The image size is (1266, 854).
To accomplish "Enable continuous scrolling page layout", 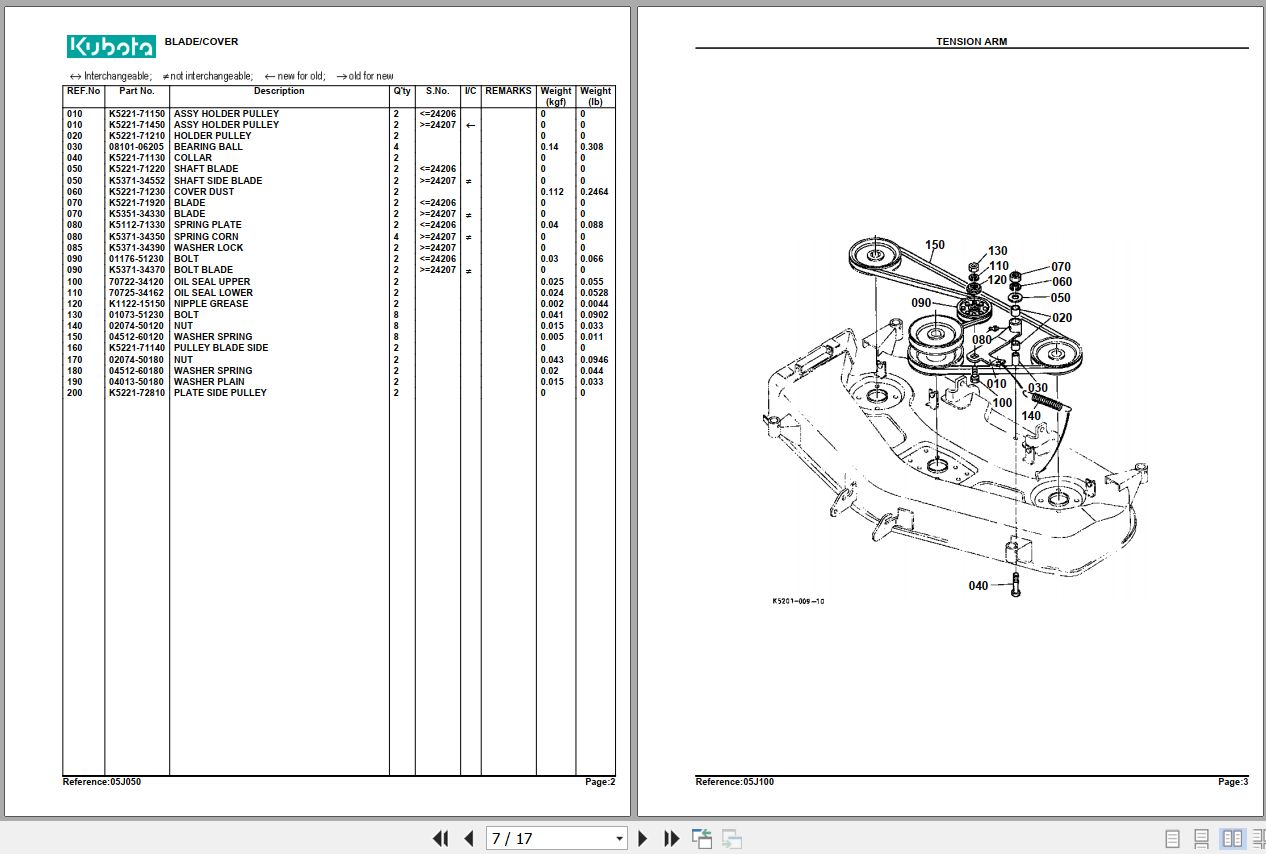I will [1200, 838].
